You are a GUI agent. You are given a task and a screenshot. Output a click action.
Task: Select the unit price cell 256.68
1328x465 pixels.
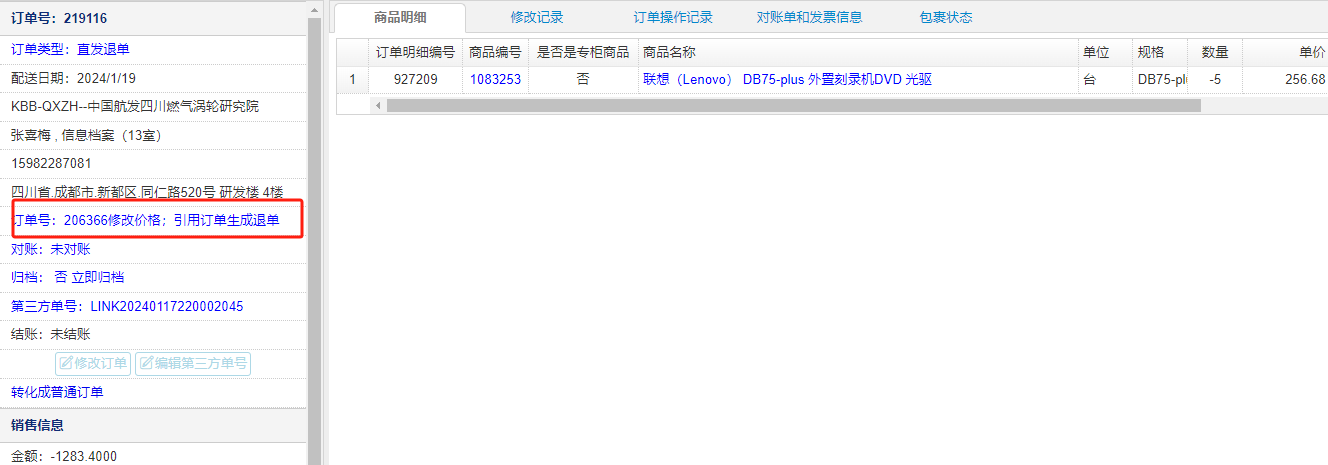coord(1285,79)
